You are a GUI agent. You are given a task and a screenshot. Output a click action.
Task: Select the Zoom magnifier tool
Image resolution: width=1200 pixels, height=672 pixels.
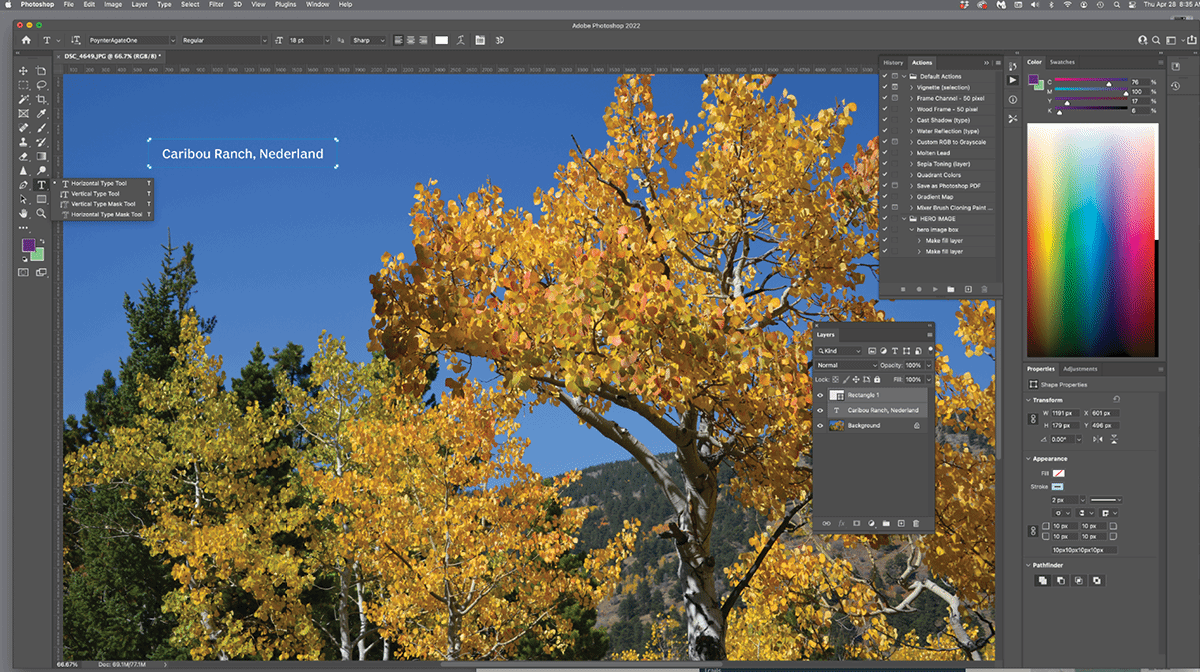41,213
